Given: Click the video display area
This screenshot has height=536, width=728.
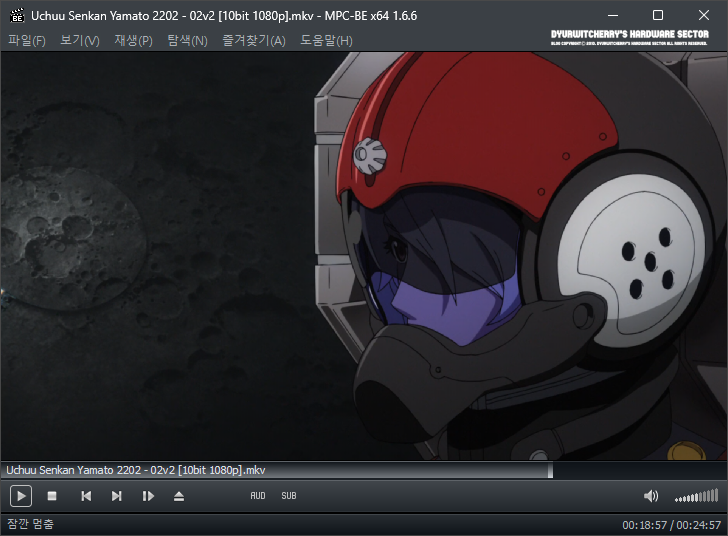Looking at the screenshot, I should 364,255.
